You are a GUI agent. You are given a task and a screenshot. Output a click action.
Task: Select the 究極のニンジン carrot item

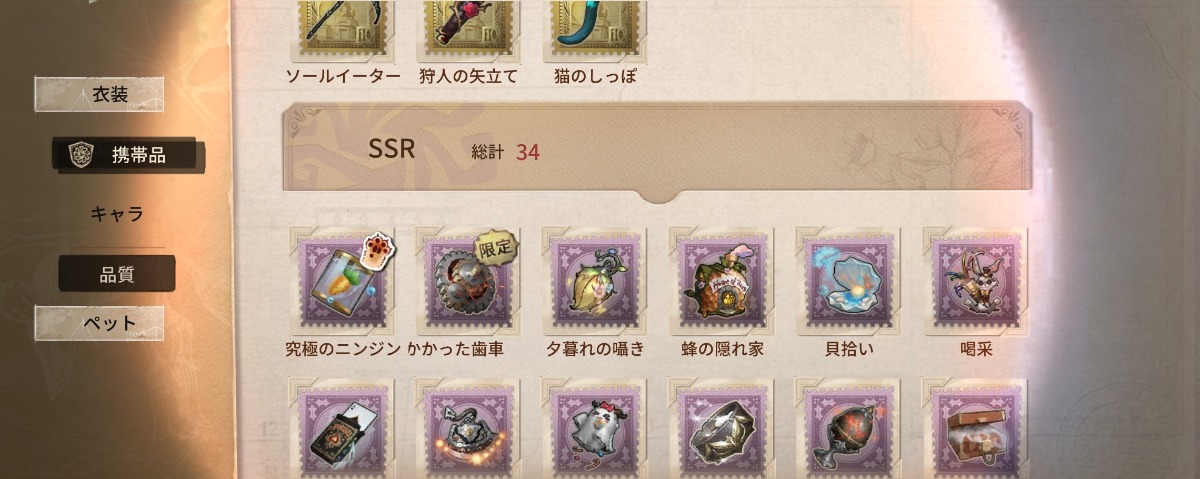pos(342,282)
